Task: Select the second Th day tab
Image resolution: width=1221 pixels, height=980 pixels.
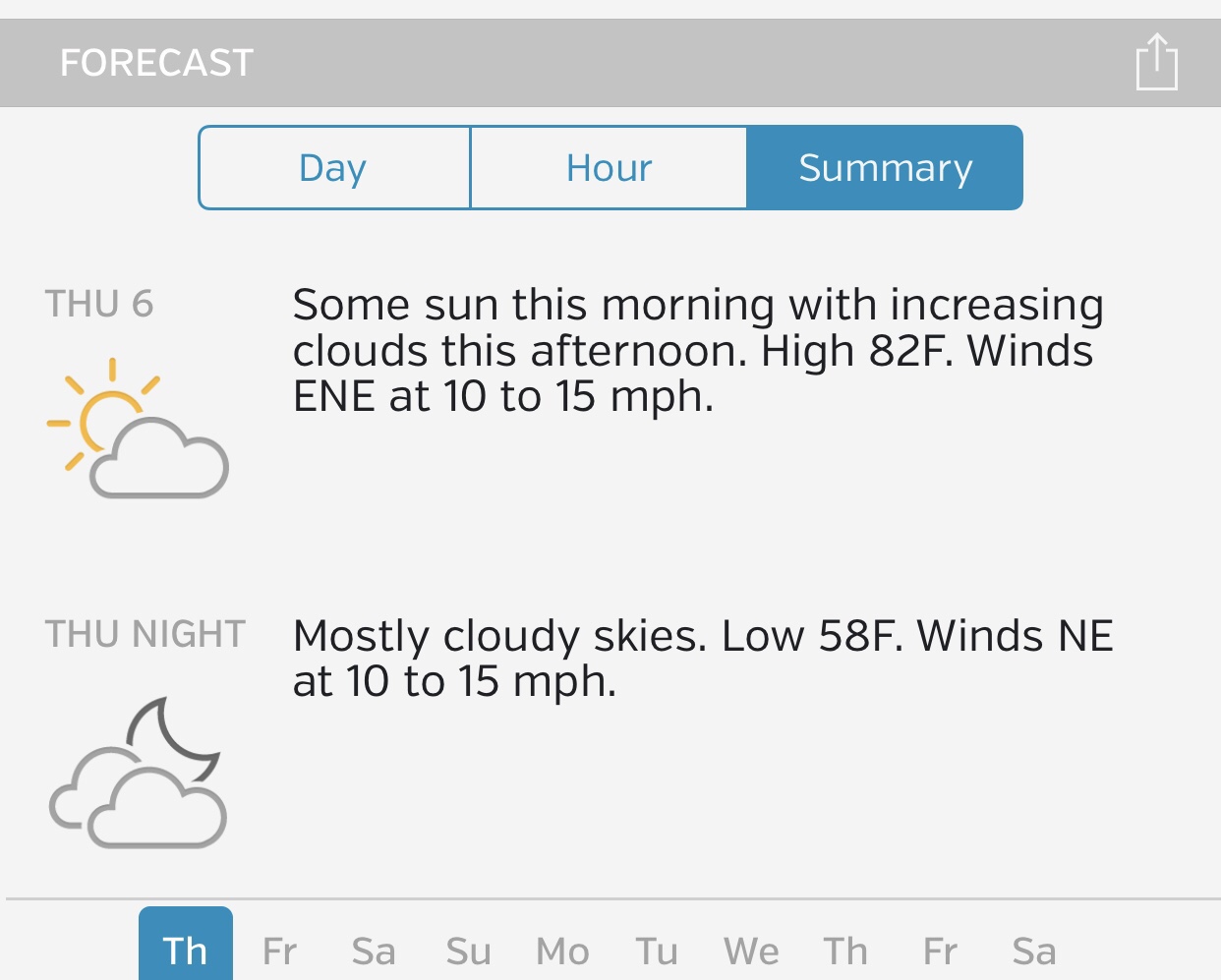Action: [845, 951]
